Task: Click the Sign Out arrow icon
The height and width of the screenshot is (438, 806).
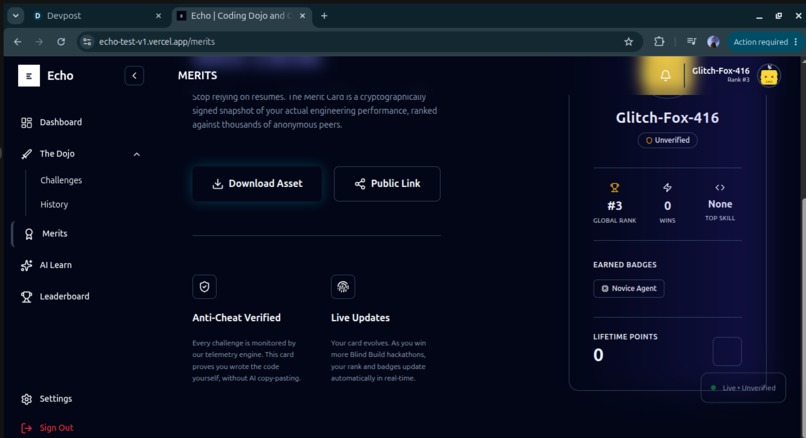Action: [x=26, y=428]
